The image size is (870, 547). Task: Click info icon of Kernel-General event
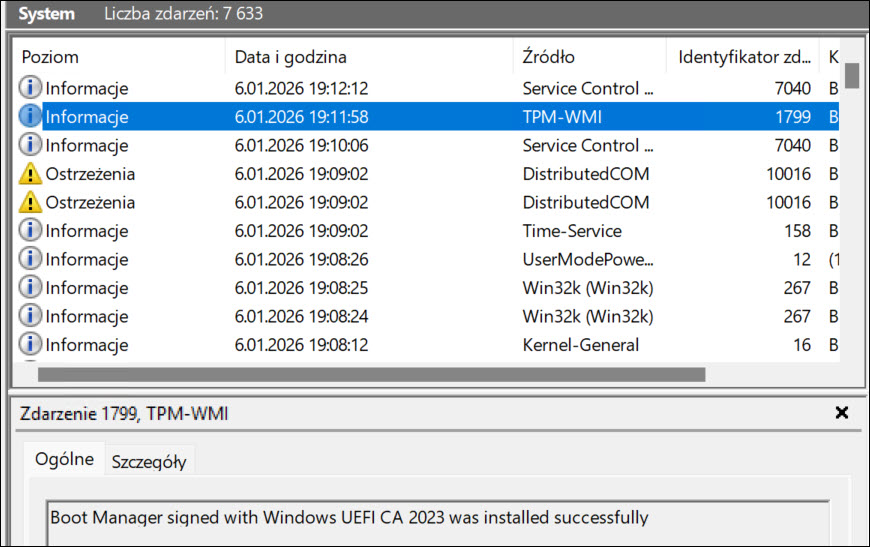coord(31,345)
